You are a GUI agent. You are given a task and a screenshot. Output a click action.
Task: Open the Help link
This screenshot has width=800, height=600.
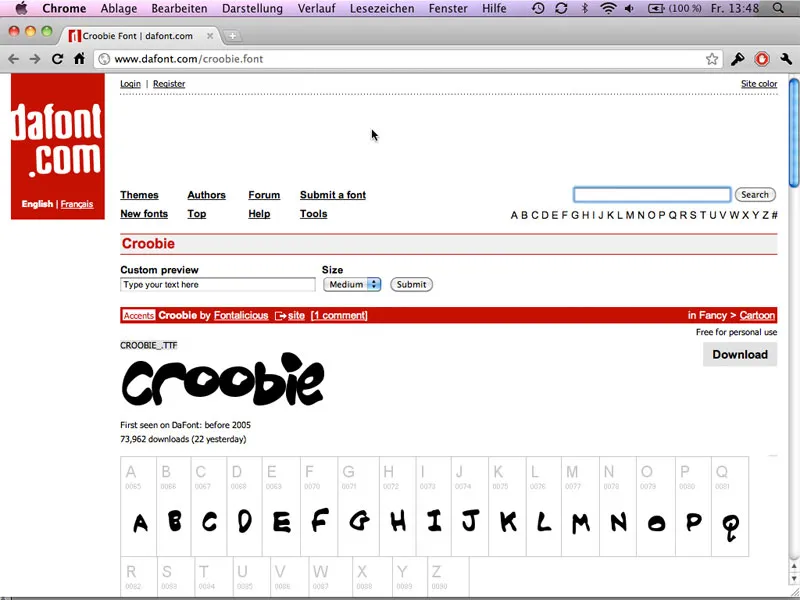click(x=259, y=214)
